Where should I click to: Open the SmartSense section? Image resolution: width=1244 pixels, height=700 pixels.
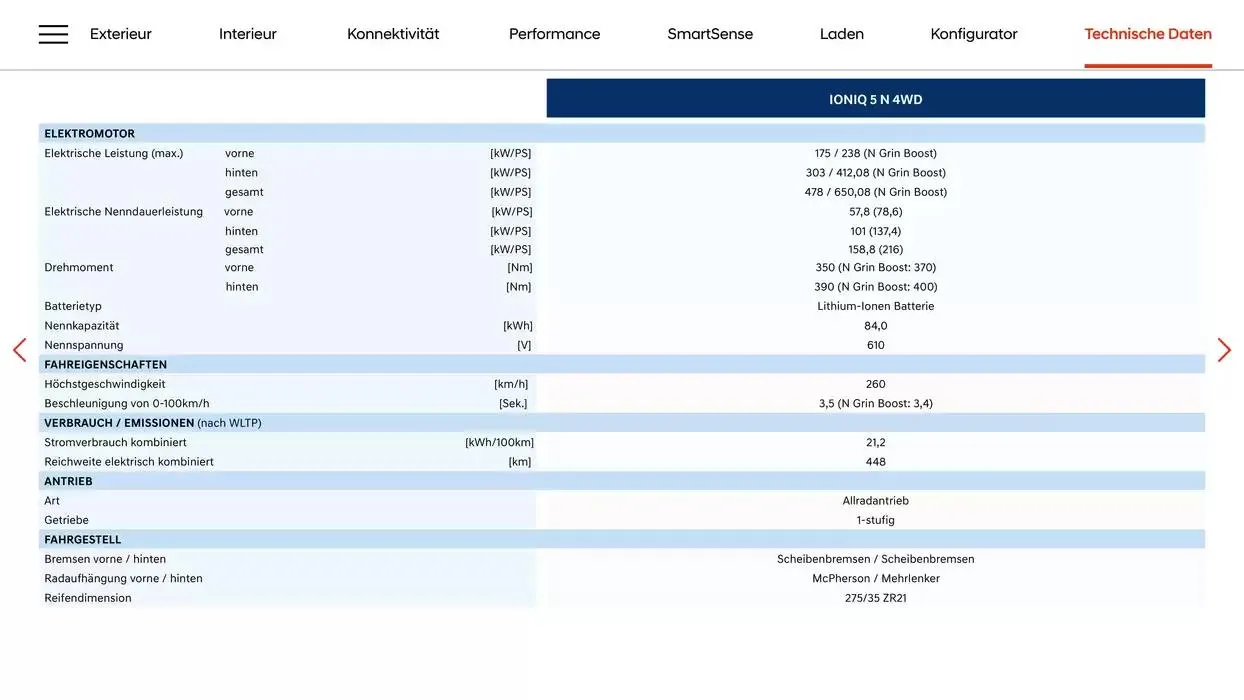pyautogui.click(x=711, y=32)
